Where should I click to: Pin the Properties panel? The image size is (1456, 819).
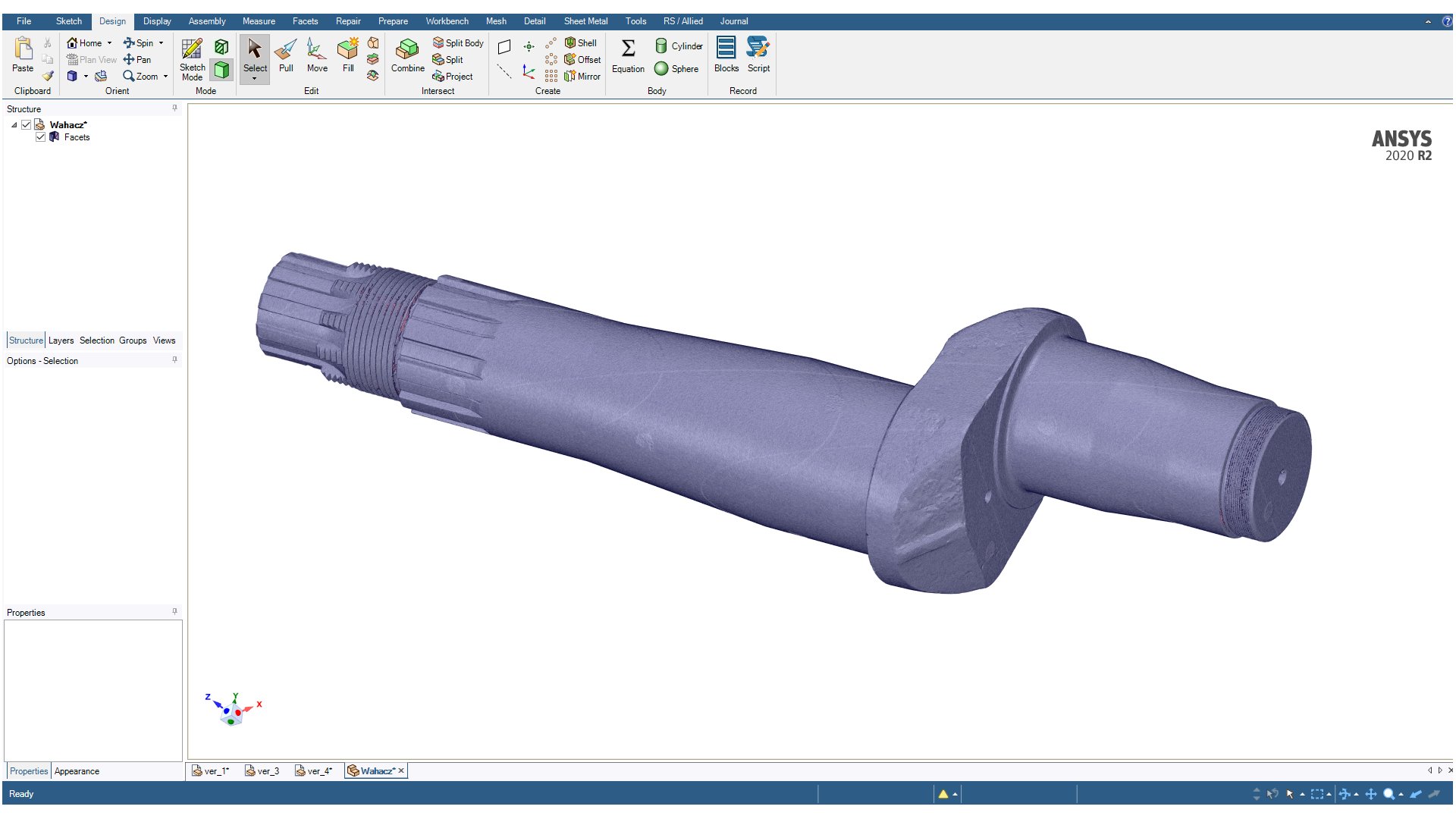tap(174, 612)
